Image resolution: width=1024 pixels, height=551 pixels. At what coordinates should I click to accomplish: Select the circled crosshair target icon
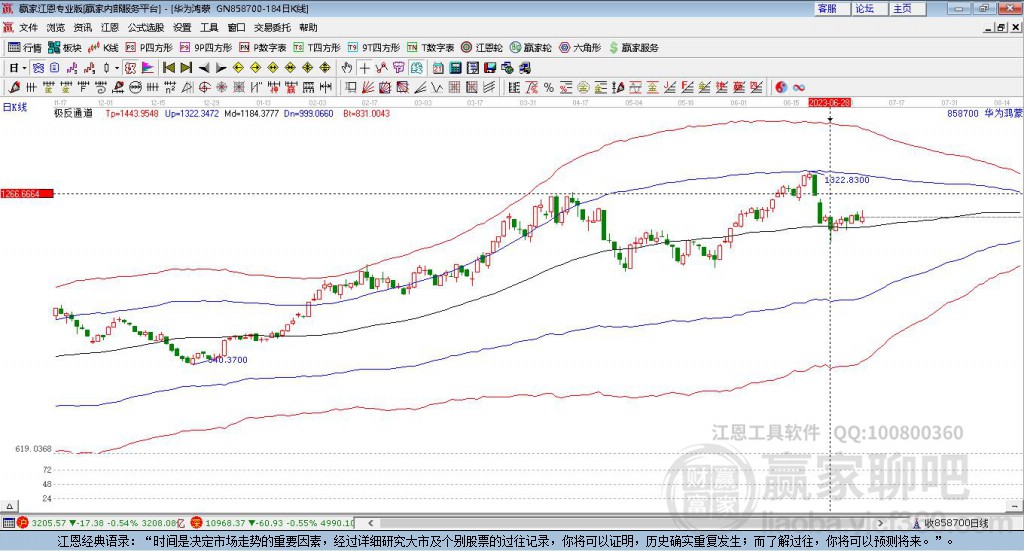pyautogui.click(x=204, y=87)
